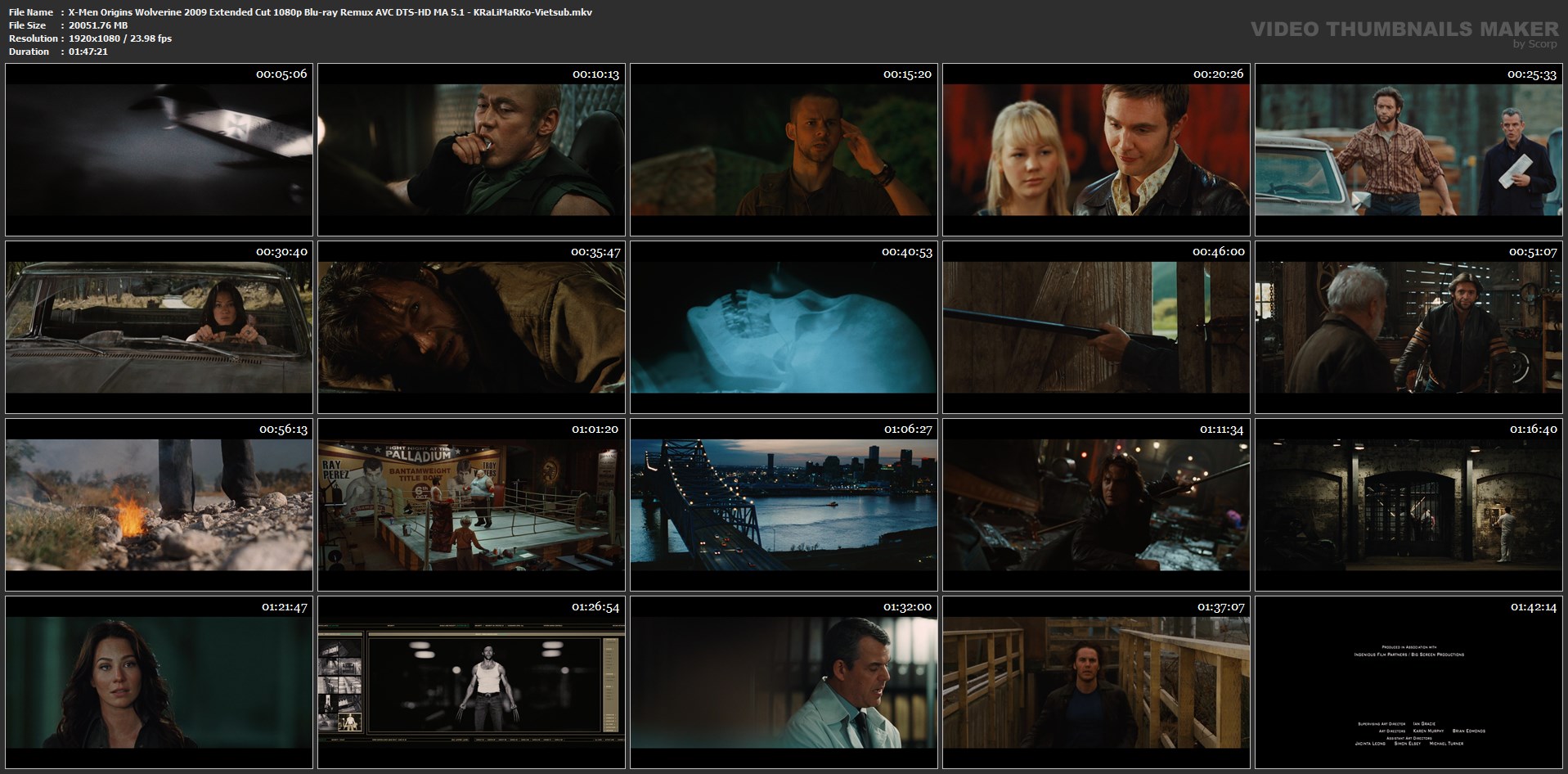1568x774 pixels.
Task: Open the 01:21:47 thumbnail
Action: tap(159, 682)
